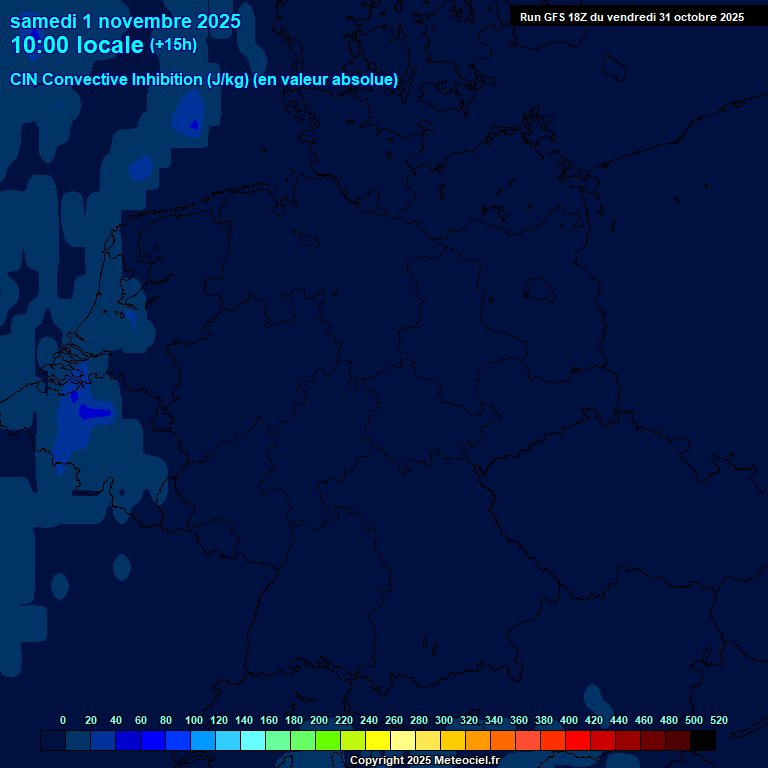Viewport: 768px width, 768px height.
Task: Pick the cyan swatch near 140
Action: pyautogui.click(x=253, y=741)
